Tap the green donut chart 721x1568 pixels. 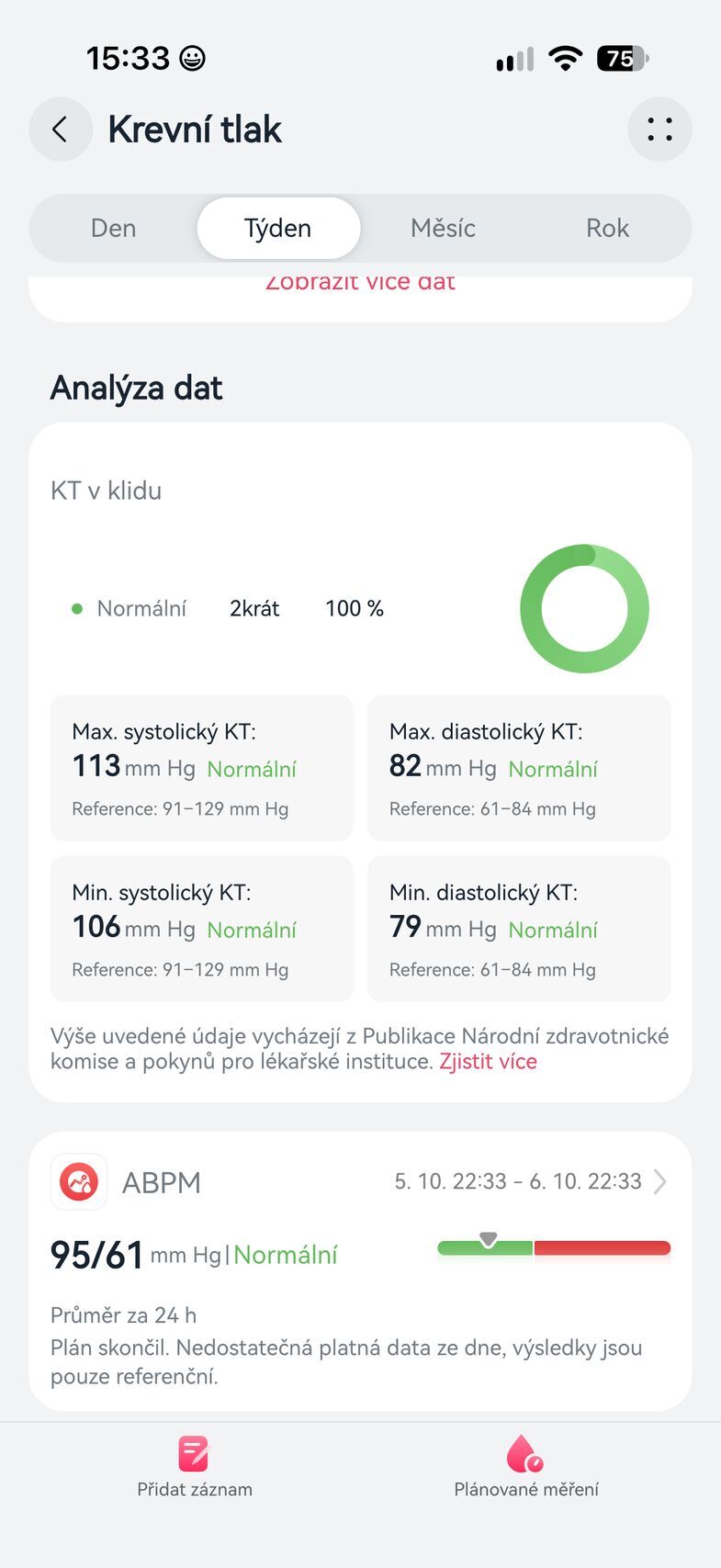584,608
